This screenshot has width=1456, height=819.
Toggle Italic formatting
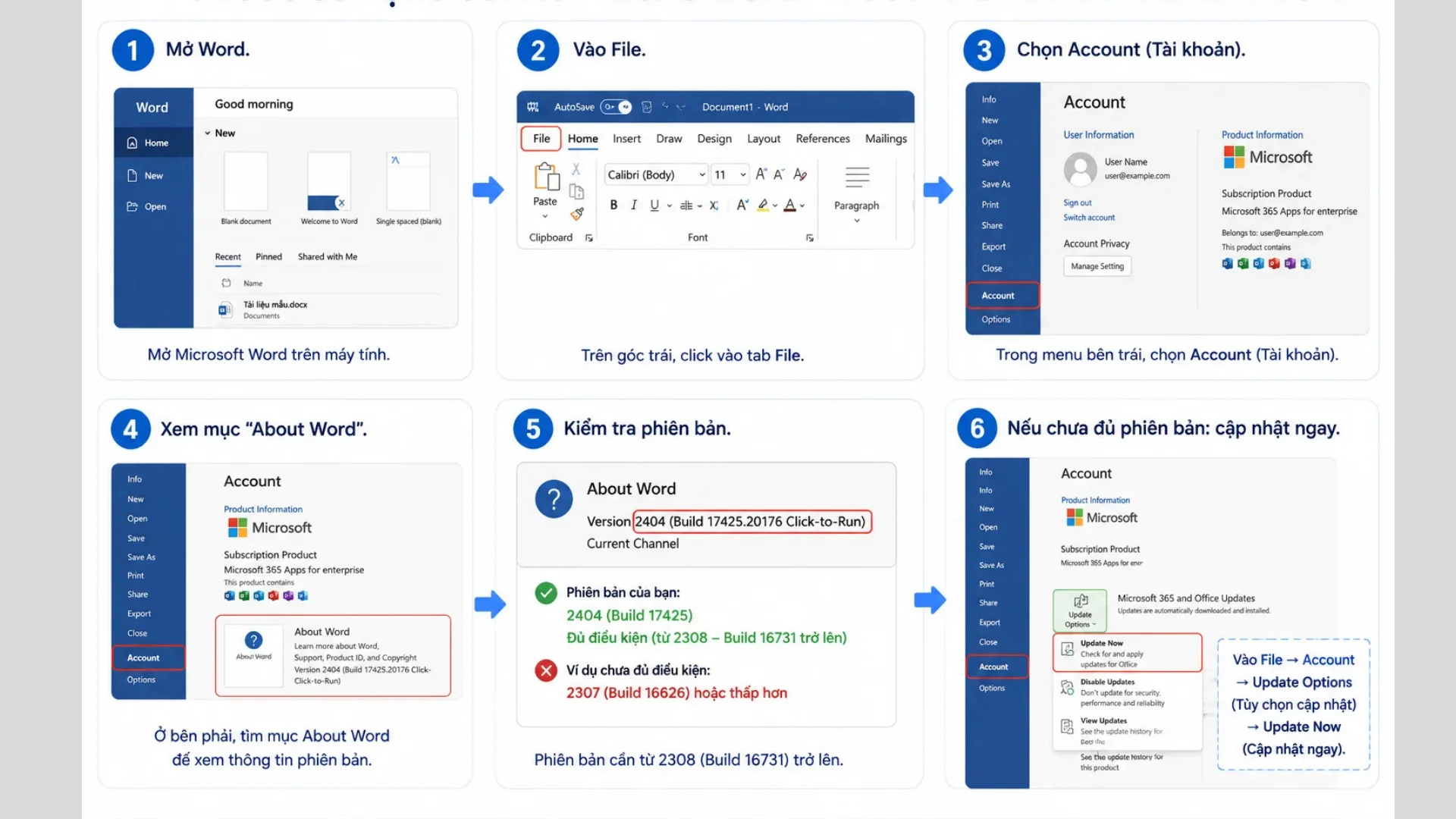coord(634,205)
